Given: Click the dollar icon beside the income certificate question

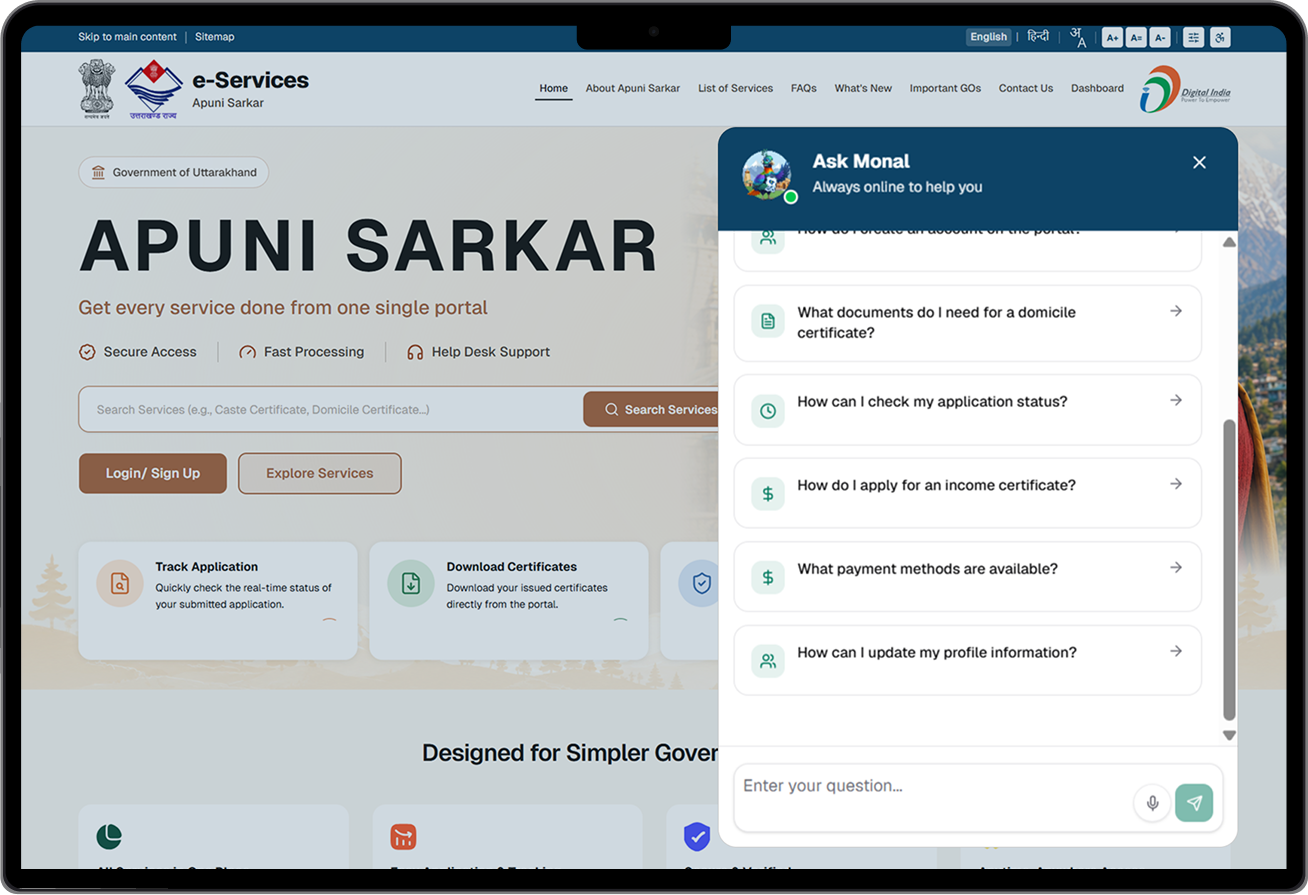Looking at the screenshot, I should pyautogui.click(x=768, y=494).
